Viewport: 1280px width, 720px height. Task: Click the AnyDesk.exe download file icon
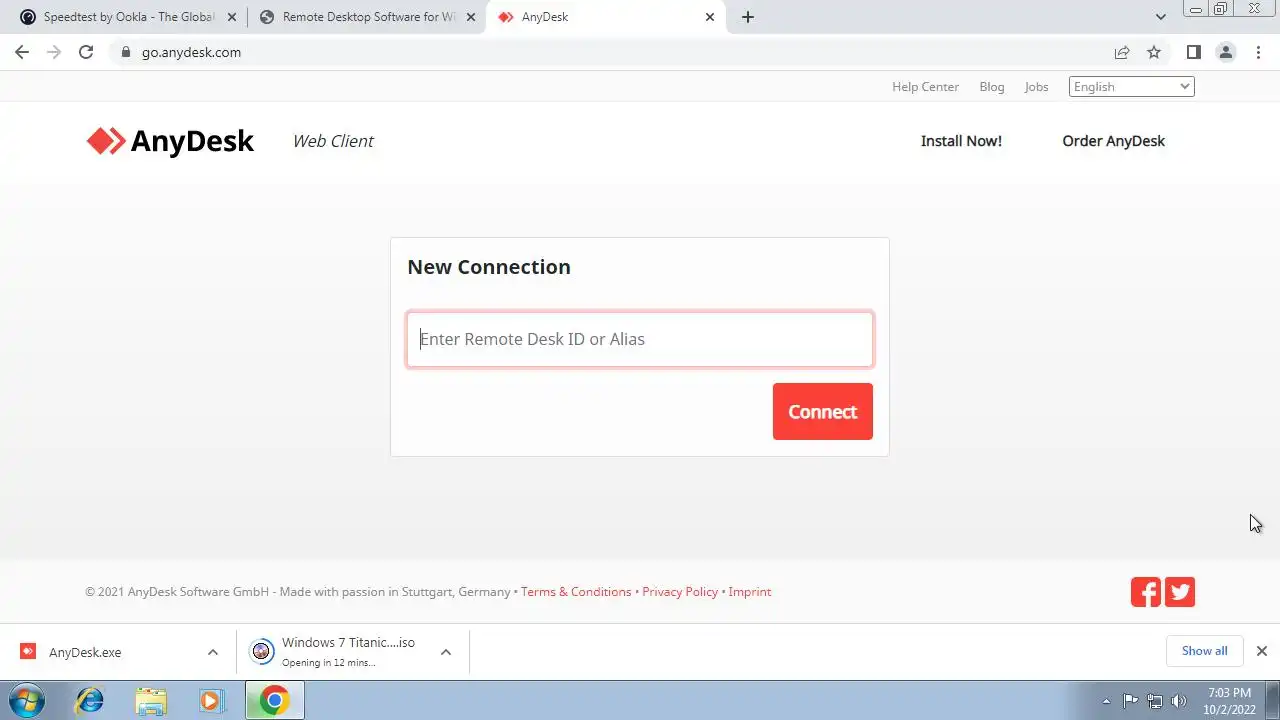(28, 652)
